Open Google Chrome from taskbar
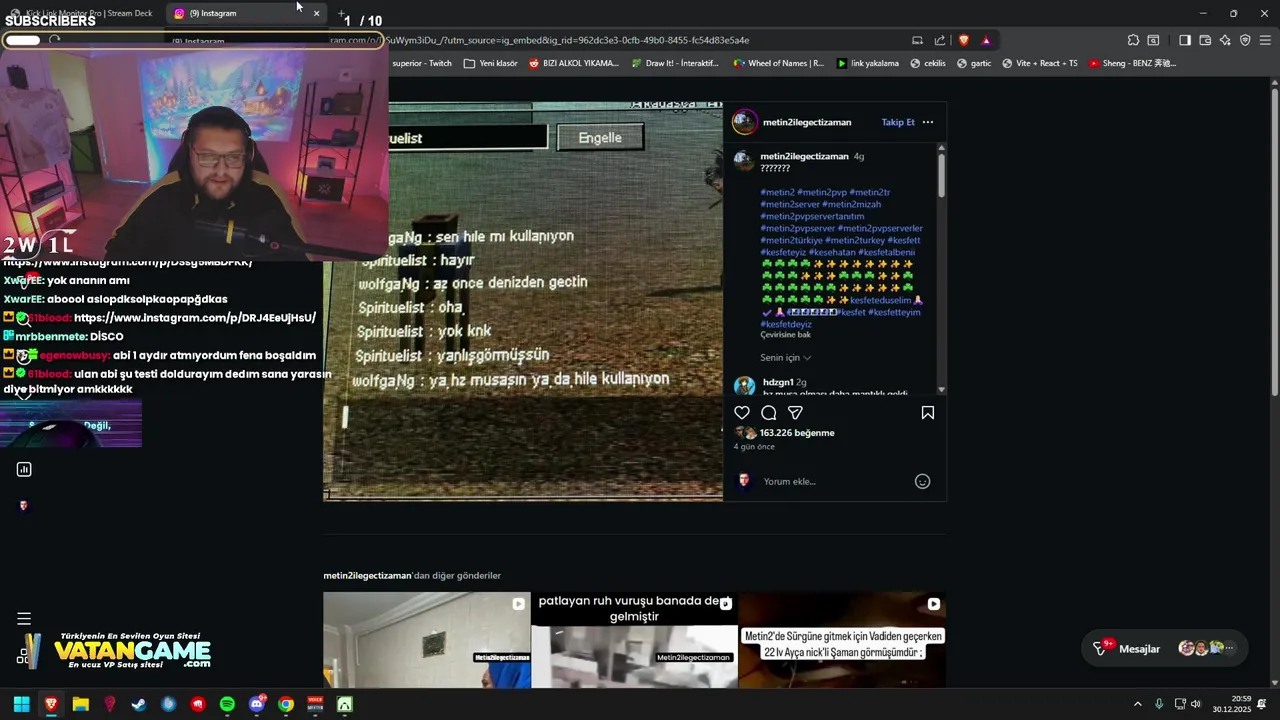This screenshot has width=1280, height=720. (x=286, y=704)
